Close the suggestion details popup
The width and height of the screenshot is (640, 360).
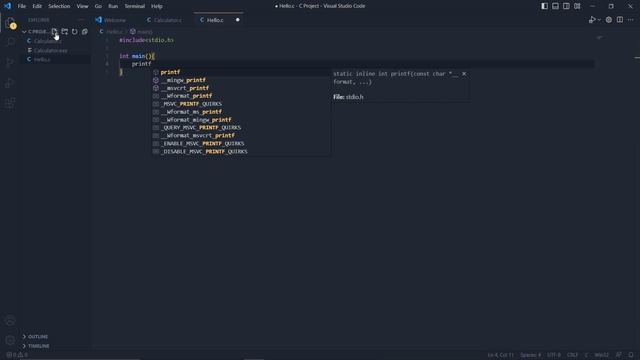(x=464, y=74)
